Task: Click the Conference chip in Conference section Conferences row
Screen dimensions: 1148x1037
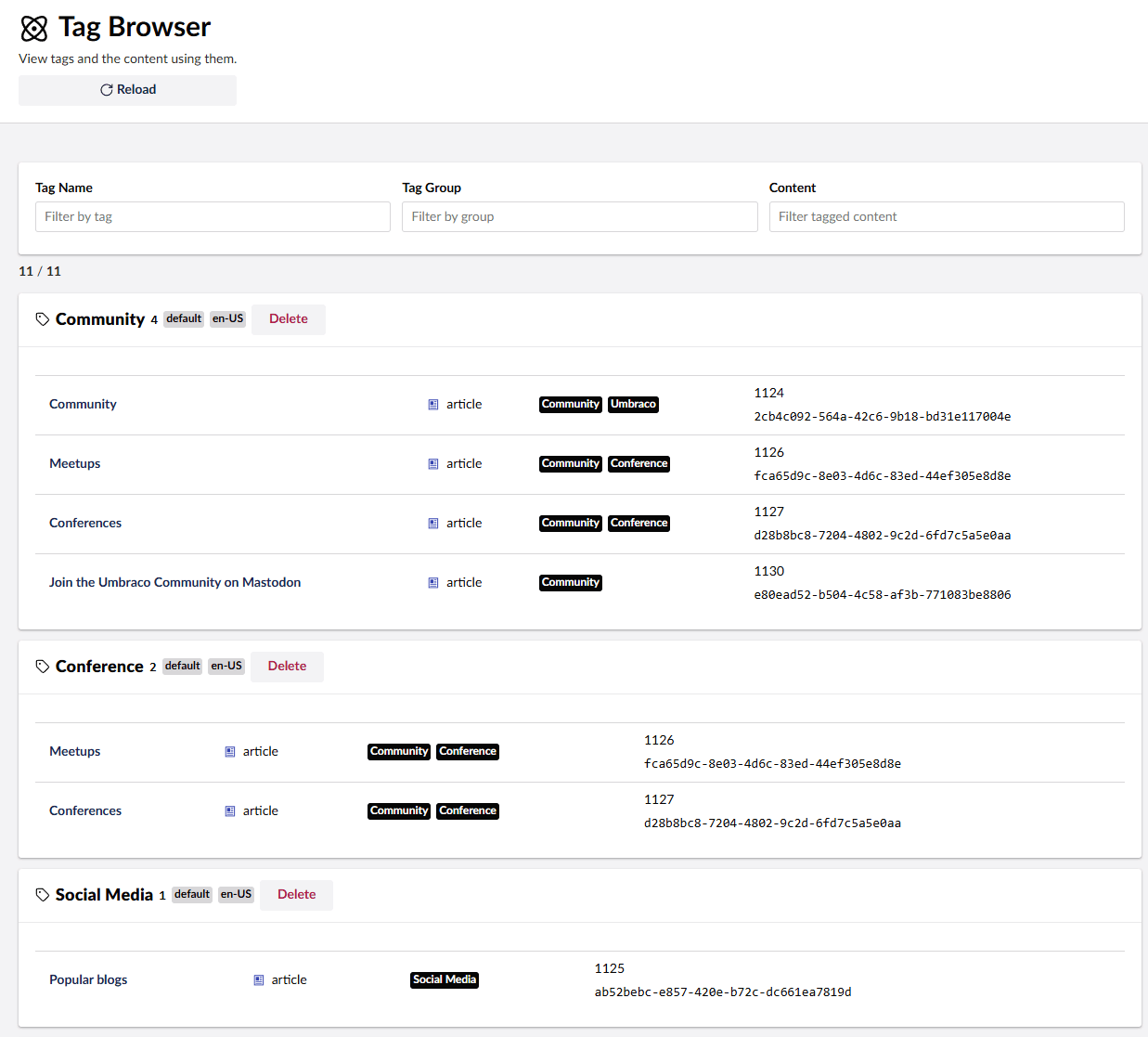Action: click(x=468, y=811)
